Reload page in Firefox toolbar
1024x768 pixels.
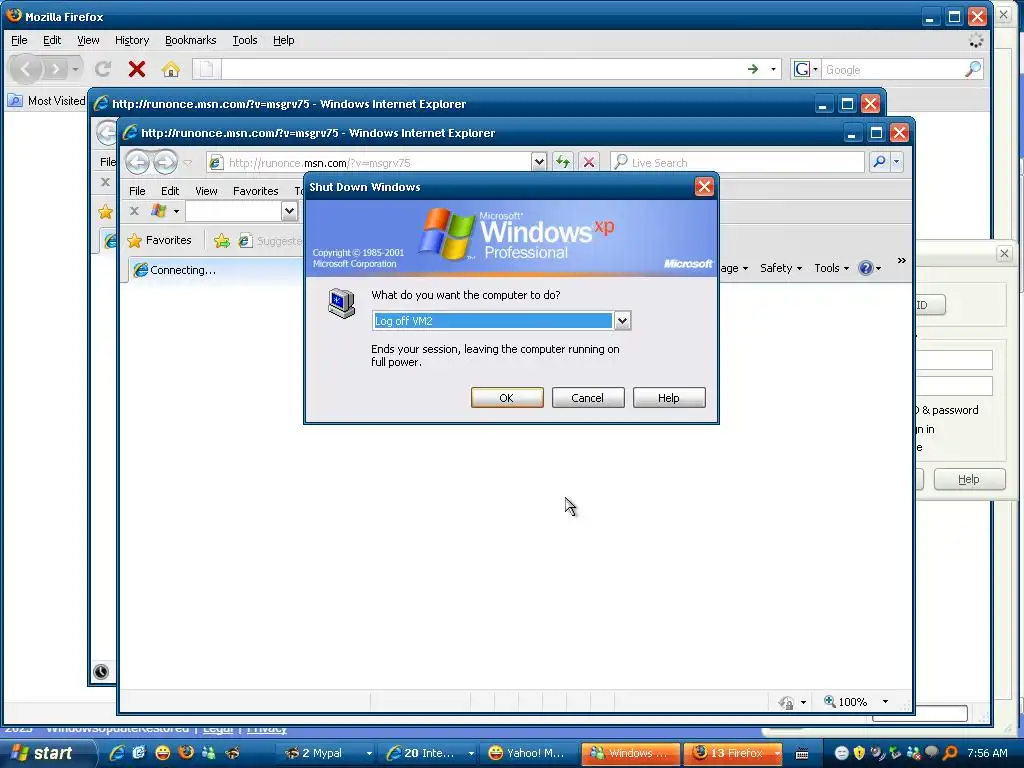(103, 69)
